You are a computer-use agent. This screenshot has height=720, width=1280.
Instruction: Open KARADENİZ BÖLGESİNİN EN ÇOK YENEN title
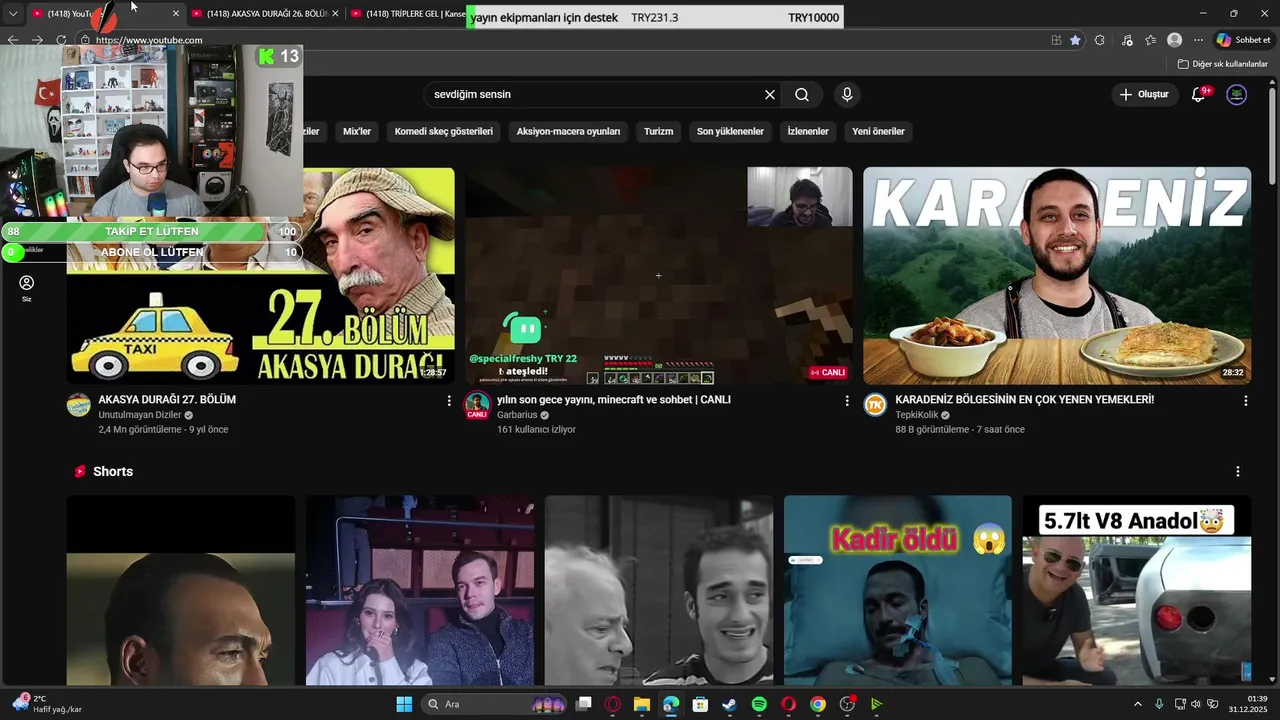tap(1025, 400)
